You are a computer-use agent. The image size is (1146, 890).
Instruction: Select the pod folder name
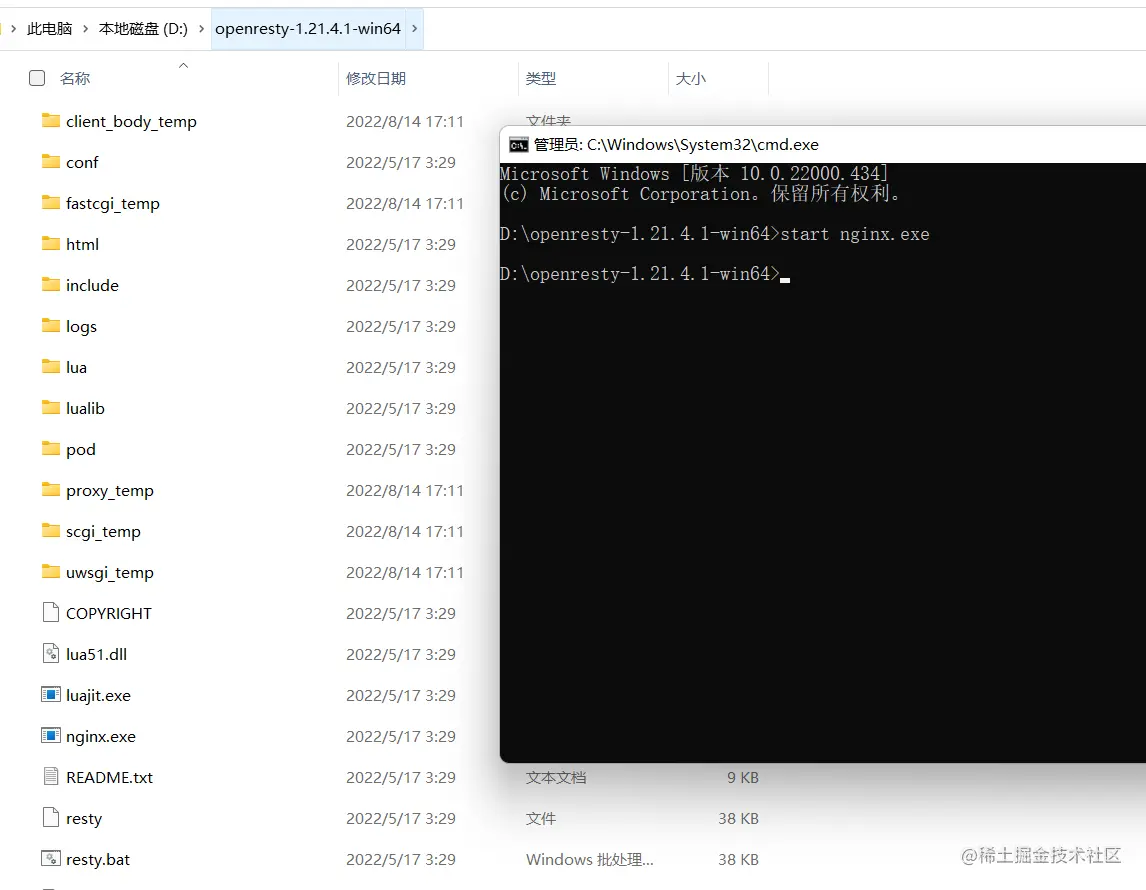click(80, 449)
